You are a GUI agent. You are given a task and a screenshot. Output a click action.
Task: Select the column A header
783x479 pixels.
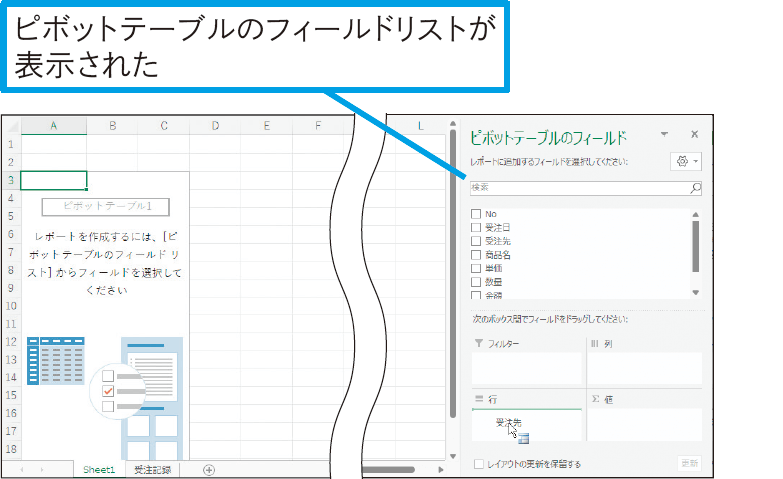[x=53, y=125]
